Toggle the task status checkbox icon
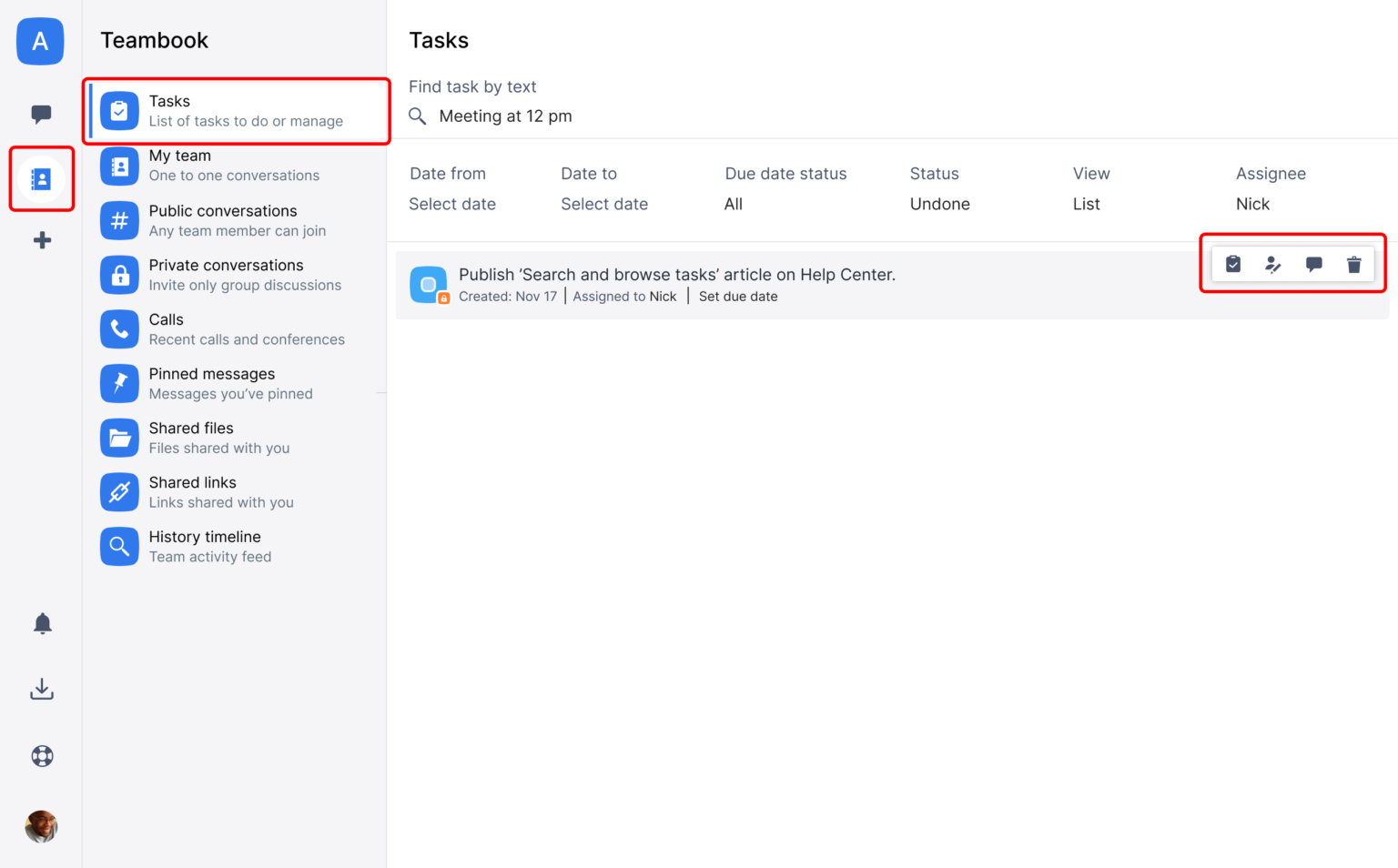The image size is (1398, 868). pyautogui.click(x=428, y=285)
